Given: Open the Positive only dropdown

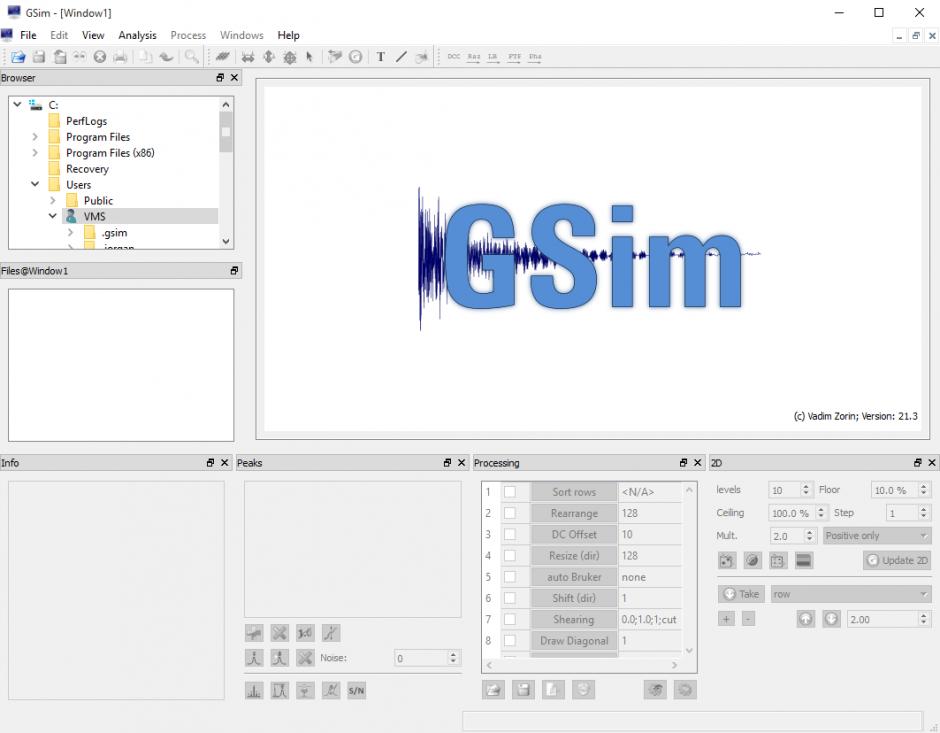Looking at the screenshot, I should [x=876, y=535].
